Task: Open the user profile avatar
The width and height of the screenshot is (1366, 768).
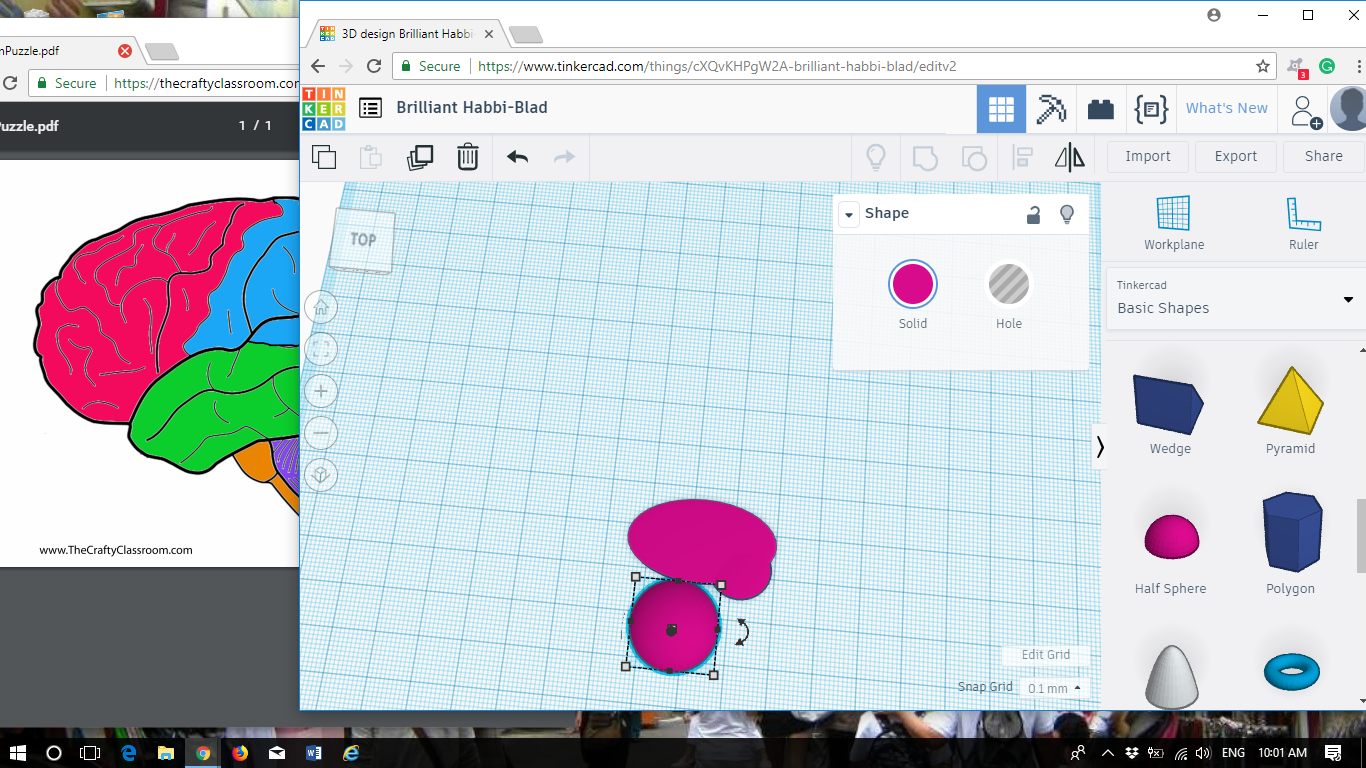Action: (x=1348, y=108)
